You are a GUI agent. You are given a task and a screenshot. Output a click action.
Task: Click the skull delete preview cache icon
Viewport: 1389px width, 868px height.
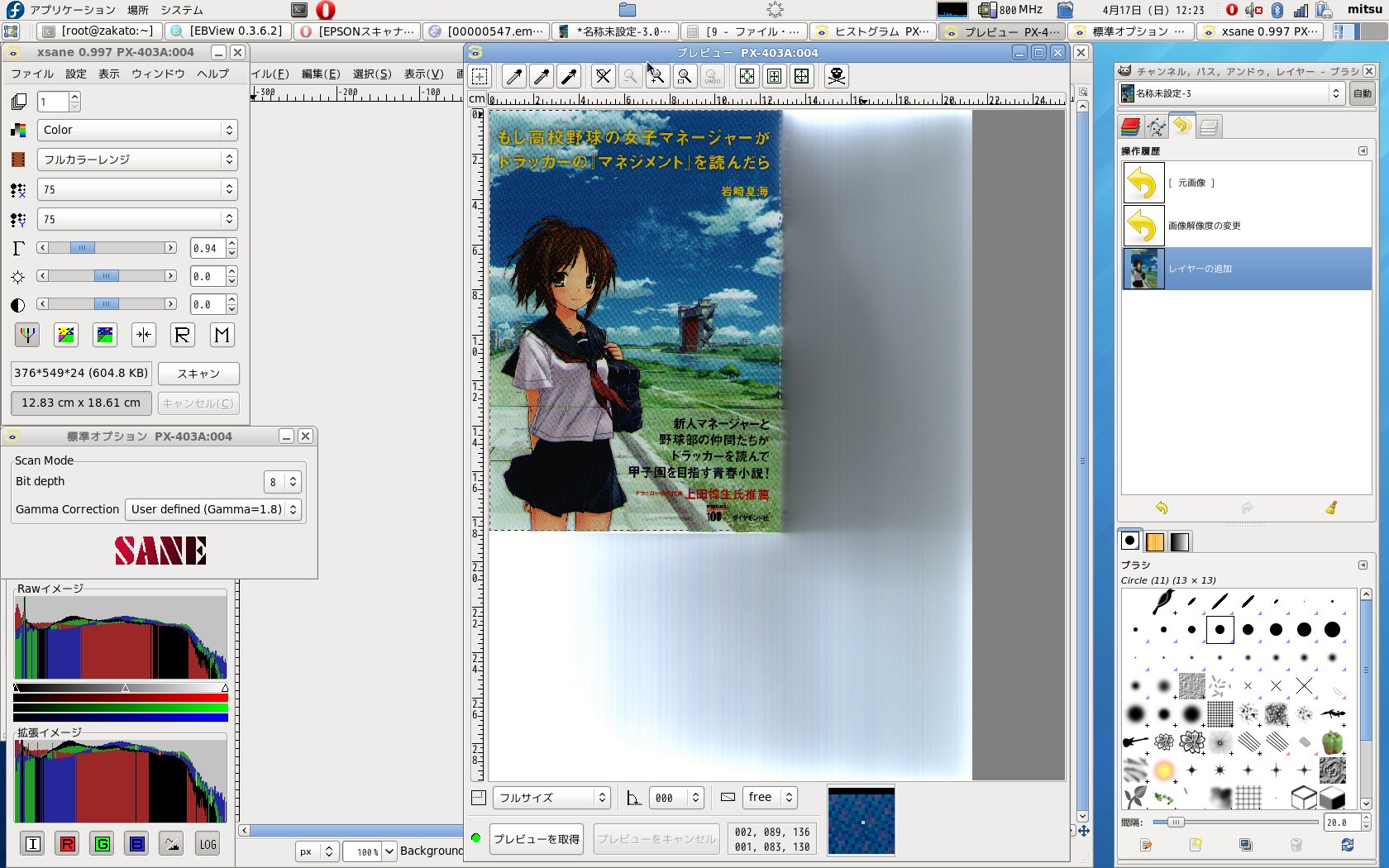pyautogui.click(x=836, y=77)
